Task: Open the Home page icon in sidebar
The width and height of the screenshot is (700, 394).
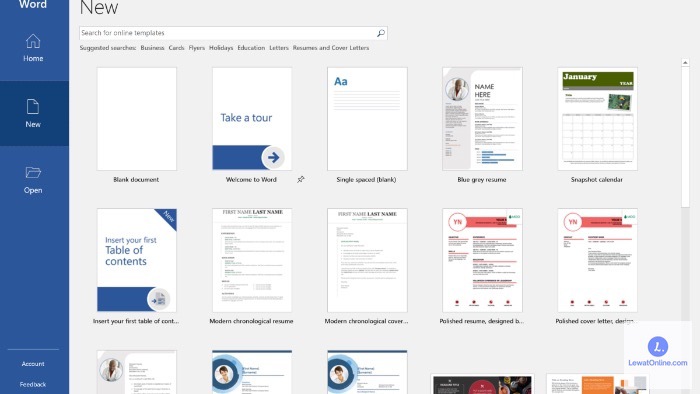Action: (33, 41)
